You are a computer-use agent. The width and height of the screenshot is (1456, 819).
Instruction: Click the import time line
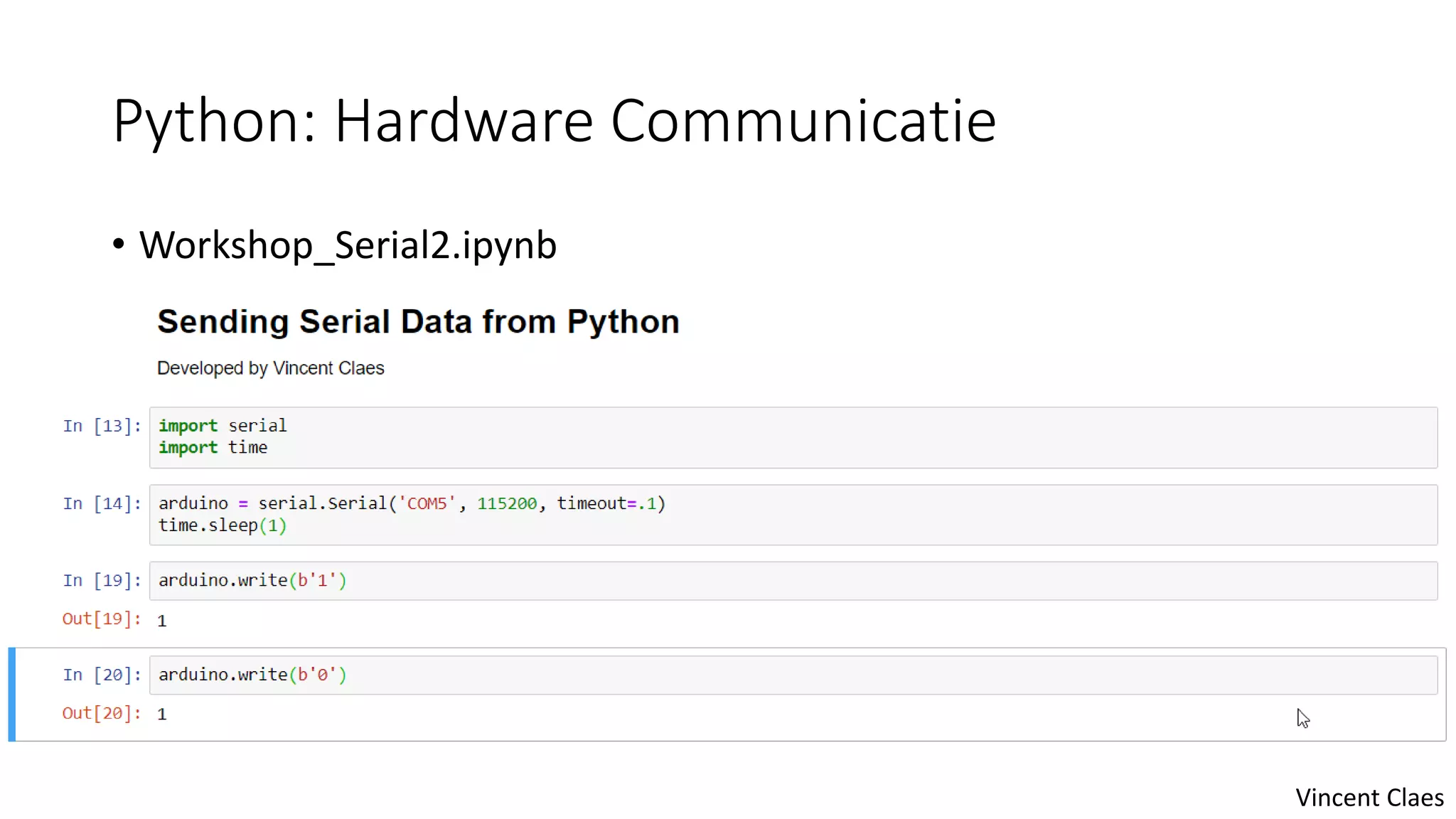(x=213, y=448)
